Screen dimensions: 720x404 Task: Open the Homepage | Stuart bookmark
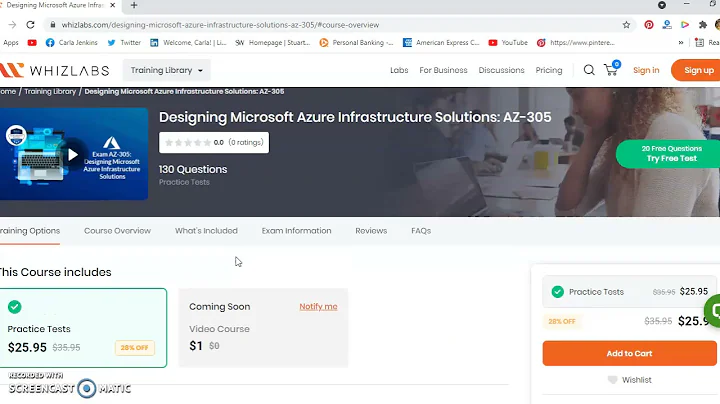273,43
